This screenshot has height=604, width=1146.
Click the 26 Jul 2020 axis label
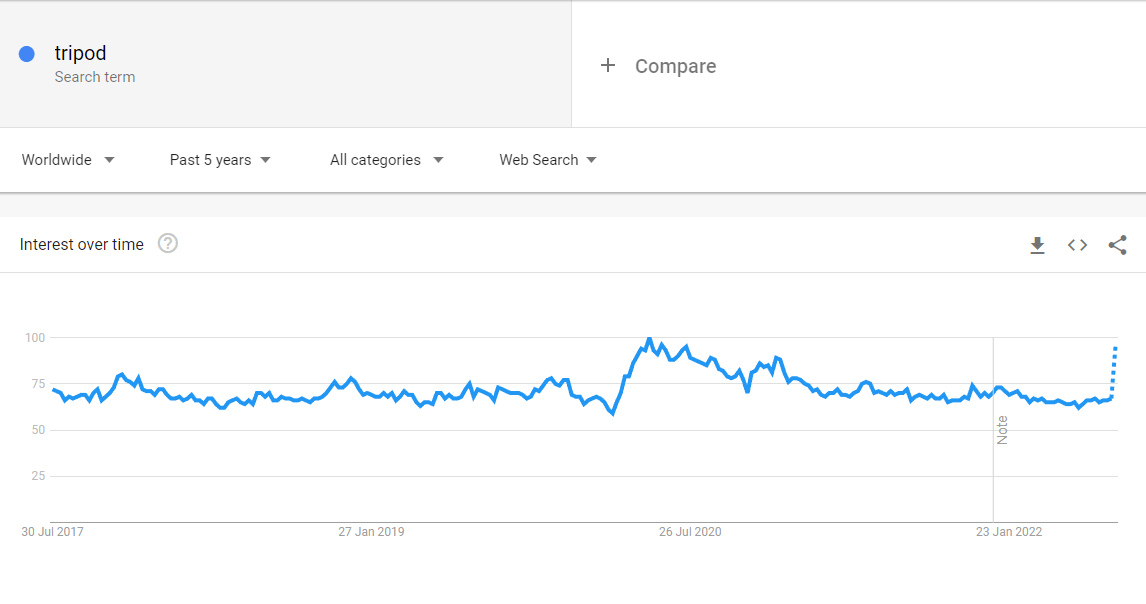tap(690, 532)
